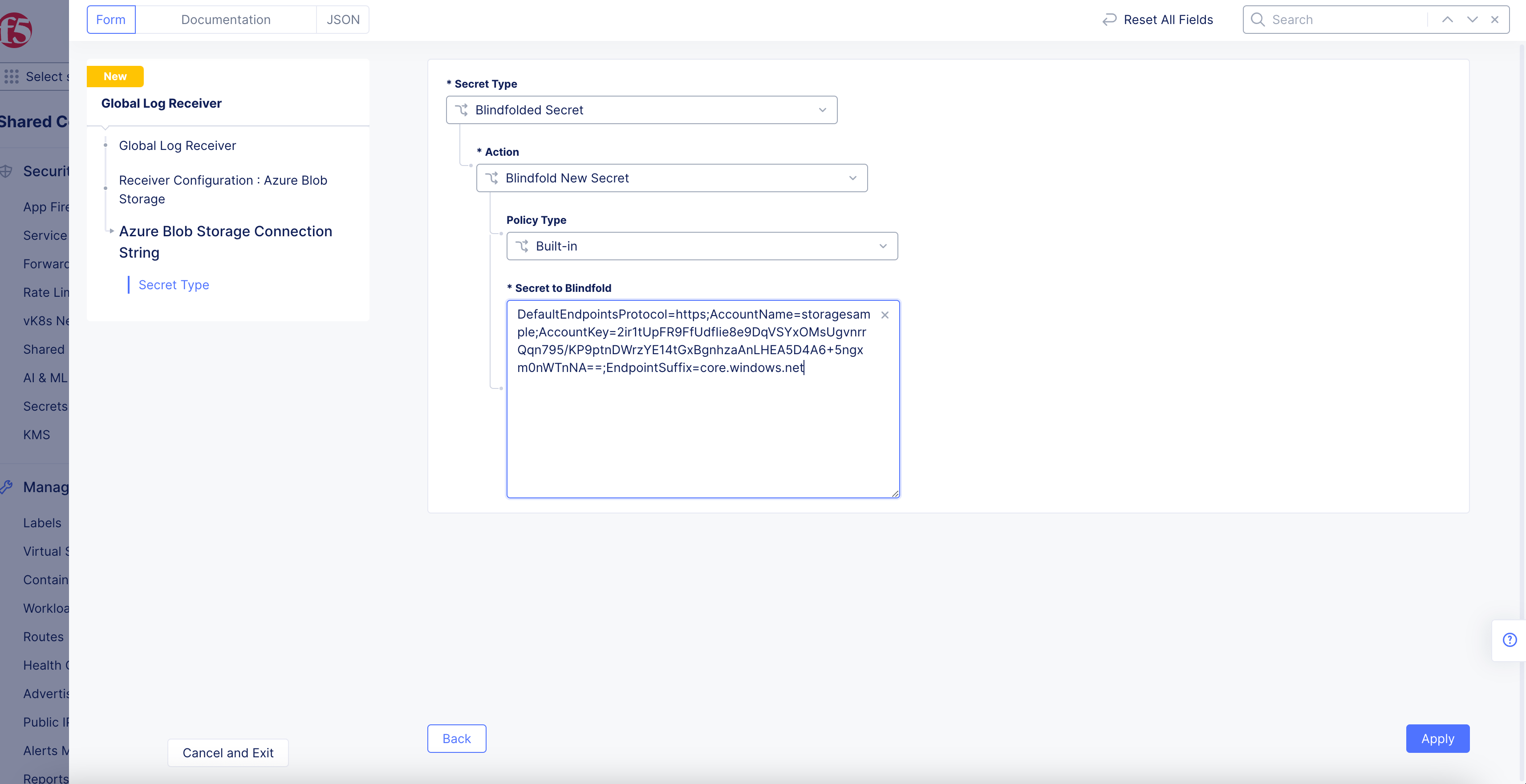Screen dimensions: 1526x784
Task: Navigate to next search result with down chevron
Action: pyautogui.click(x=1472, y=20)
